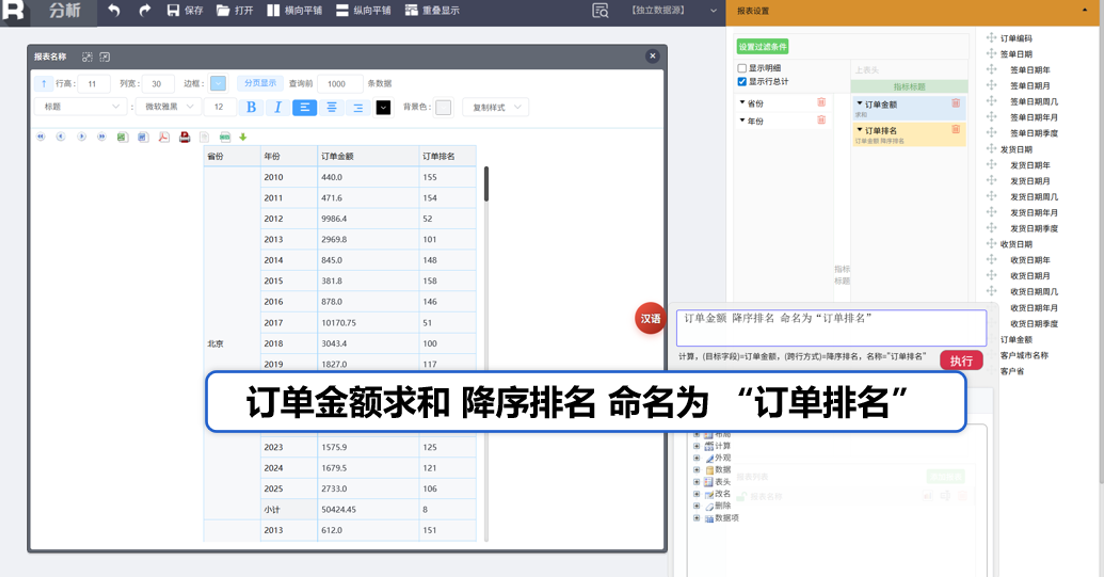
Task: Click first icon beside 报表名称 title
Action: pyautogui.click(x=87, y=57)
